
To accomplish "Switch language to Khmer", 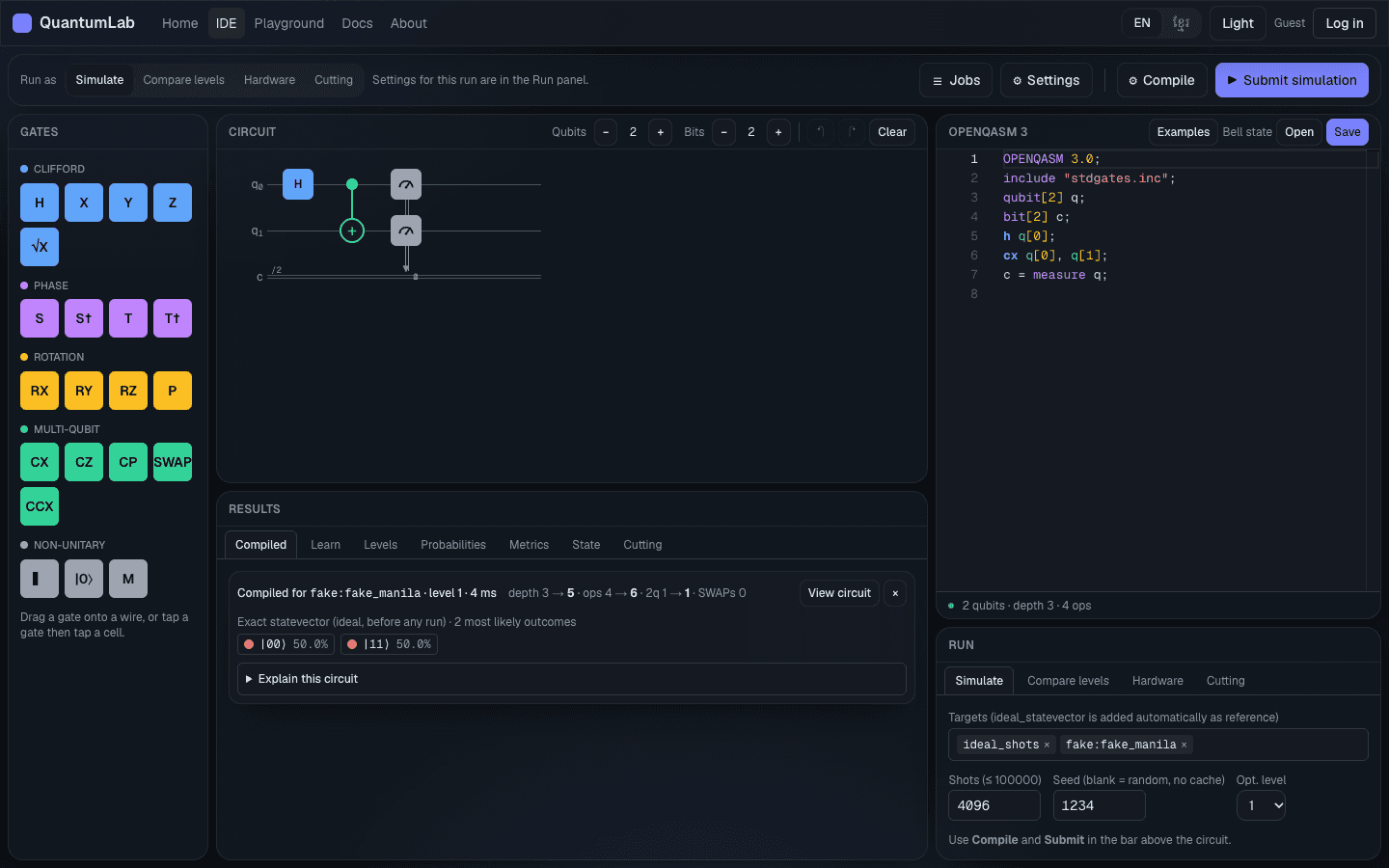I will click(x=1181, y=23).
